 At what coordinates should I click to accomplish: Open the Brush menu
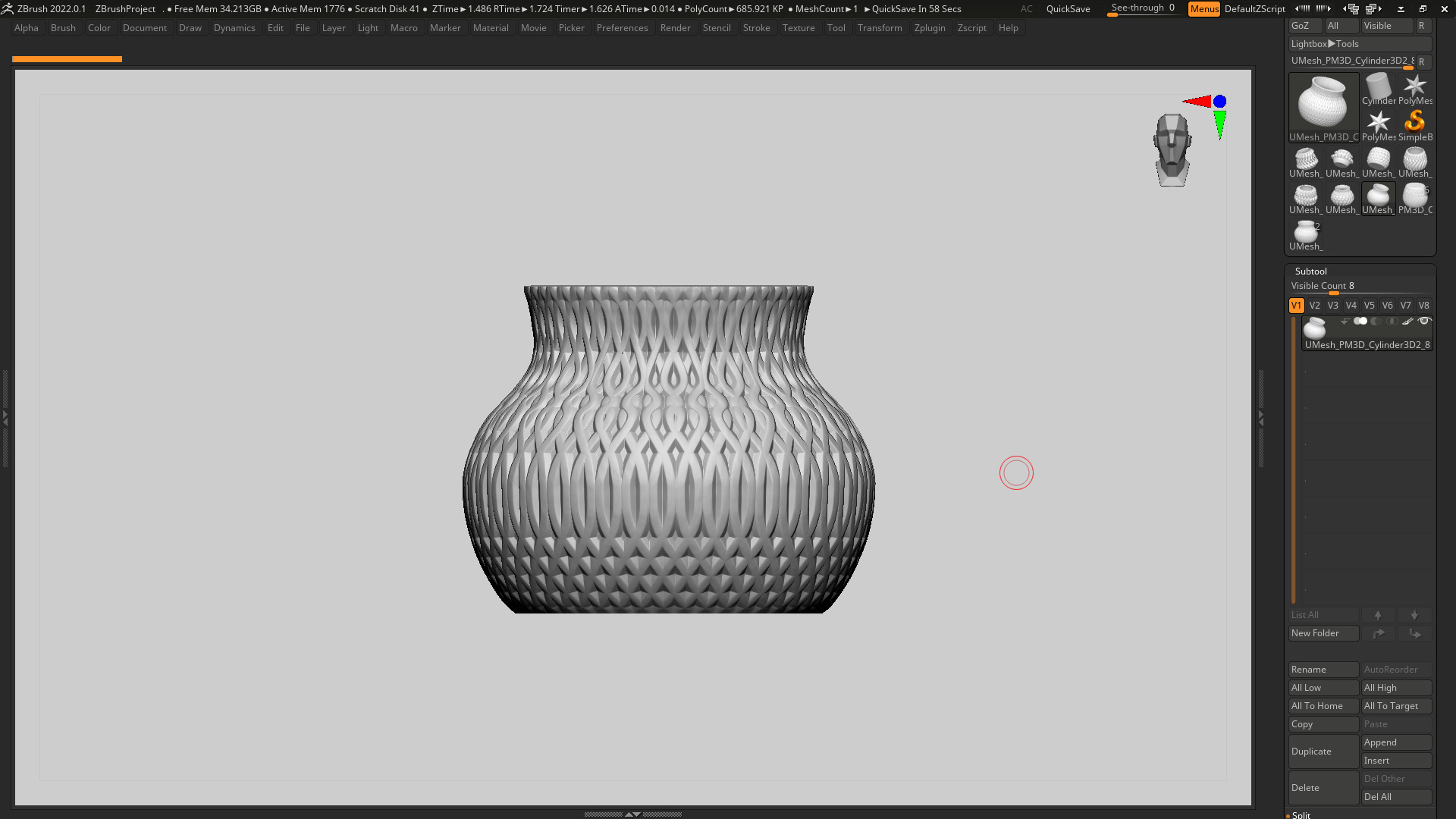pyautogui.click(x=63, y=28)
